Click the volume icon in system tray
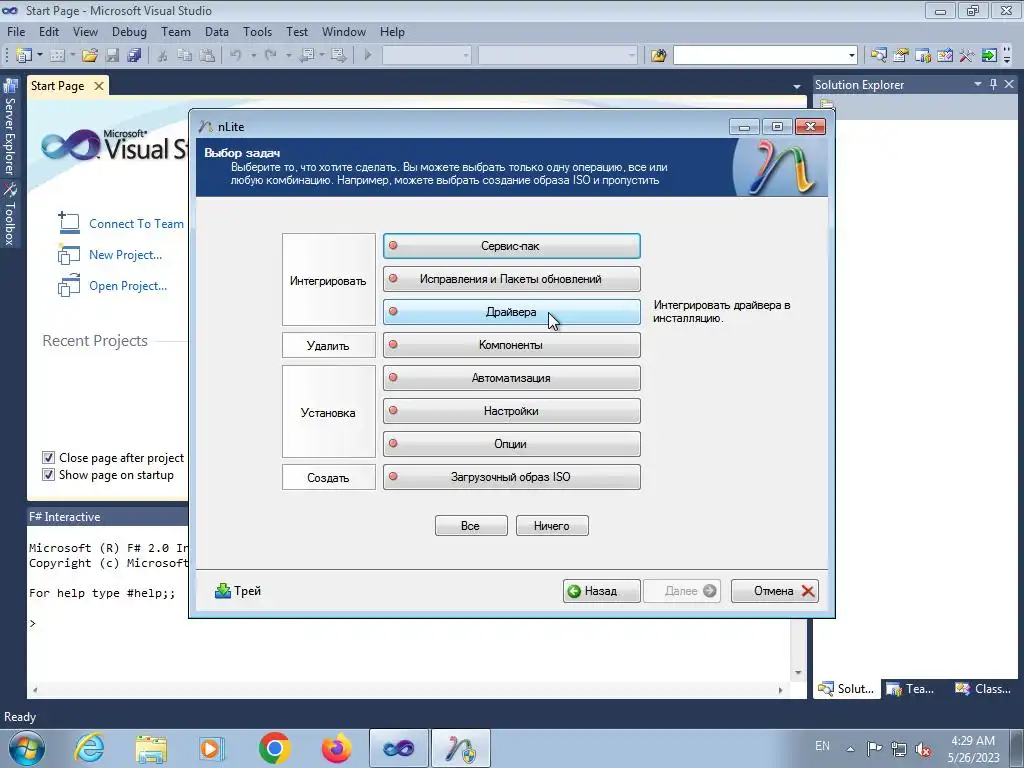Image resolution: width=1024 pixels, height=768 pixels. pyautogui.click(x=923, y=749)
